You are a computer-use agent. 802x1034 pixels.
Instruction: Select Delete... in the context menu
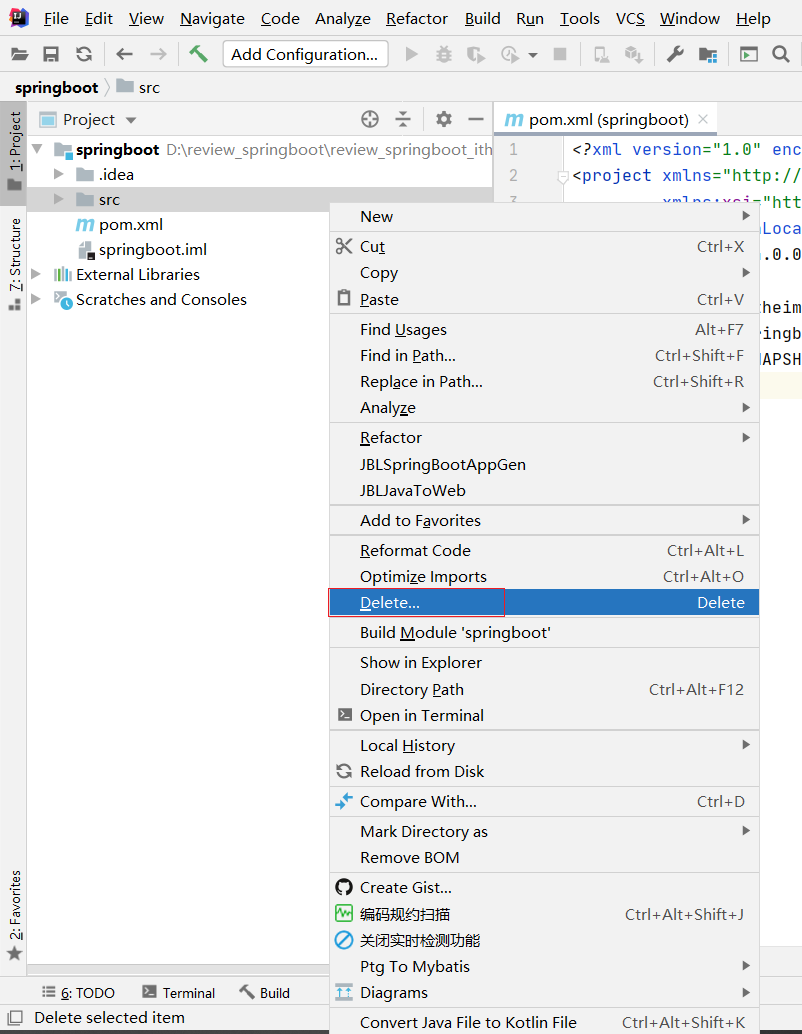(390, 602)
